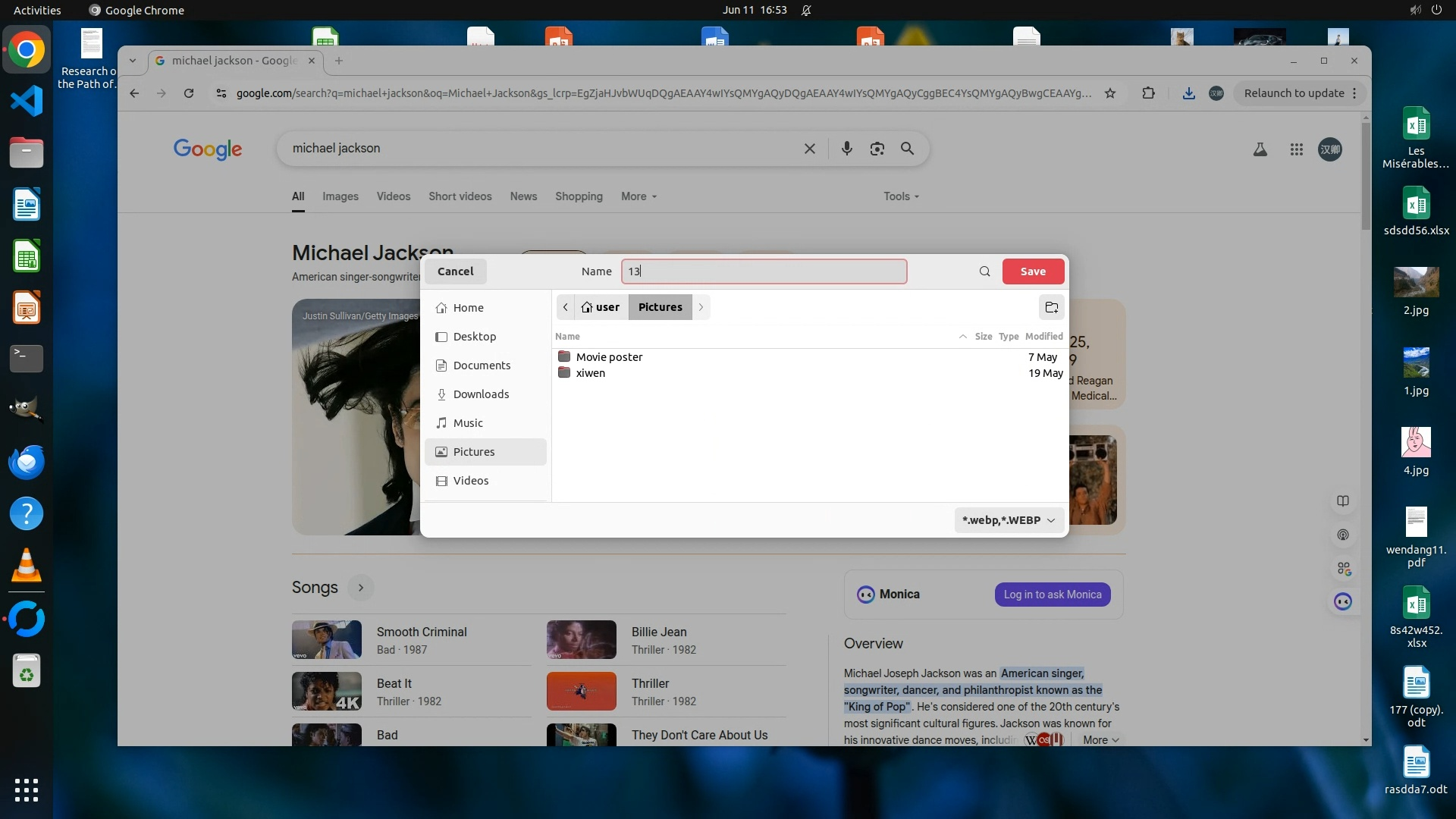Screen dimensions: 1456x819
Task: Open the Google apps grid
Action: [1296, 149]
